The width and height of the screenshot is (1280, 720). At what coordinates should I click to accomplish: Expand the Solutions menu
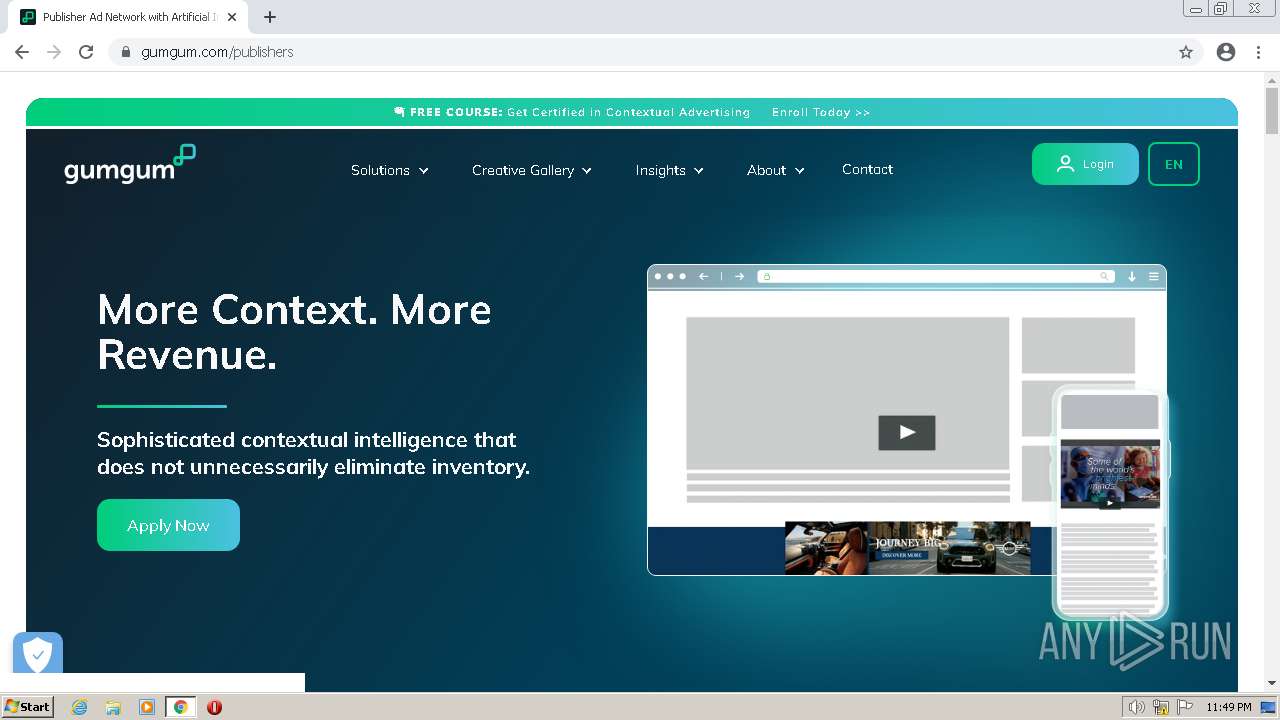(390, 170)
